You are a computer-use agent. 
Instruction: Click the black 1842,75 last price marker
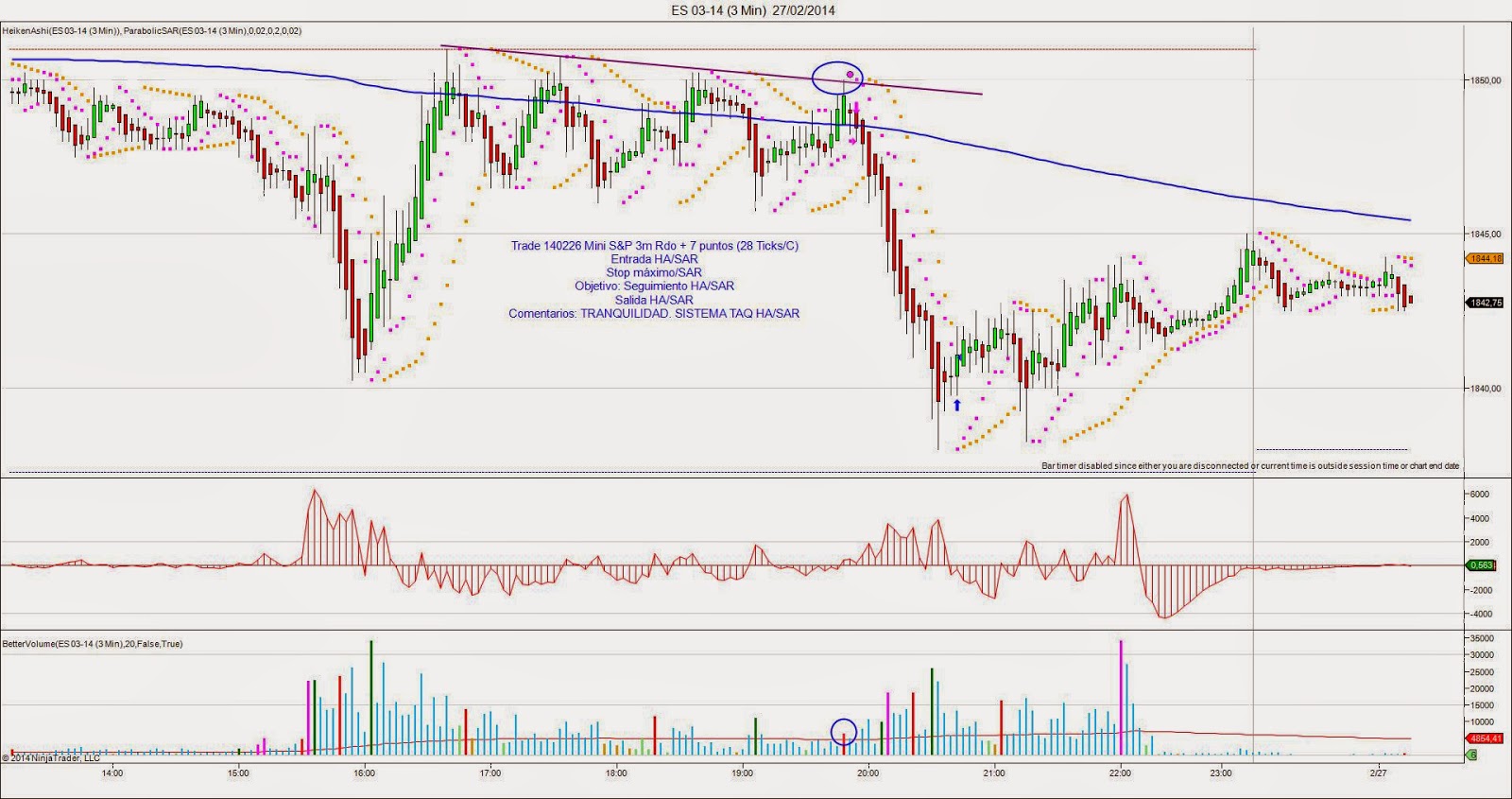tap(1484, 303)
